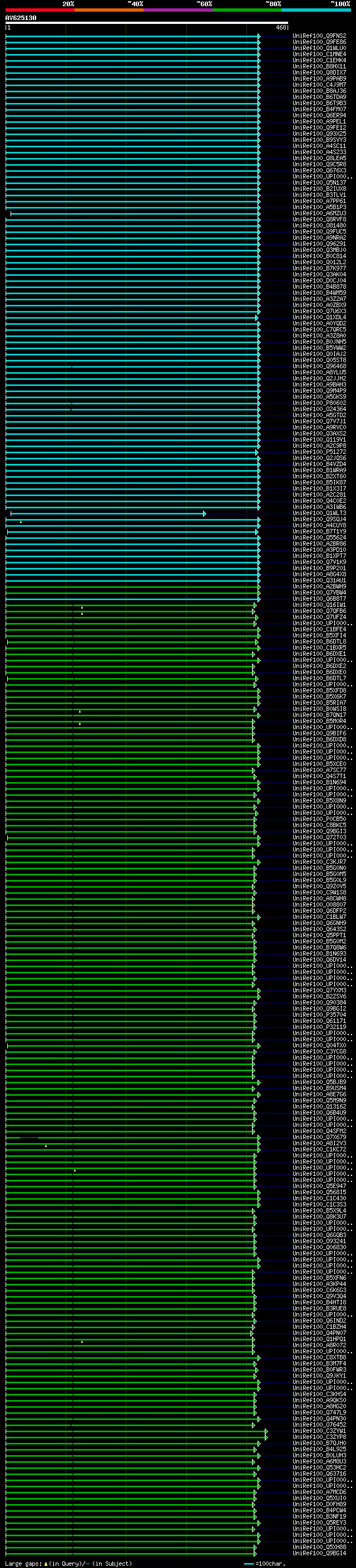356x1568 pixels.
Task: Select the UniRef100_Q13162 label
Action: point(319,1106)
